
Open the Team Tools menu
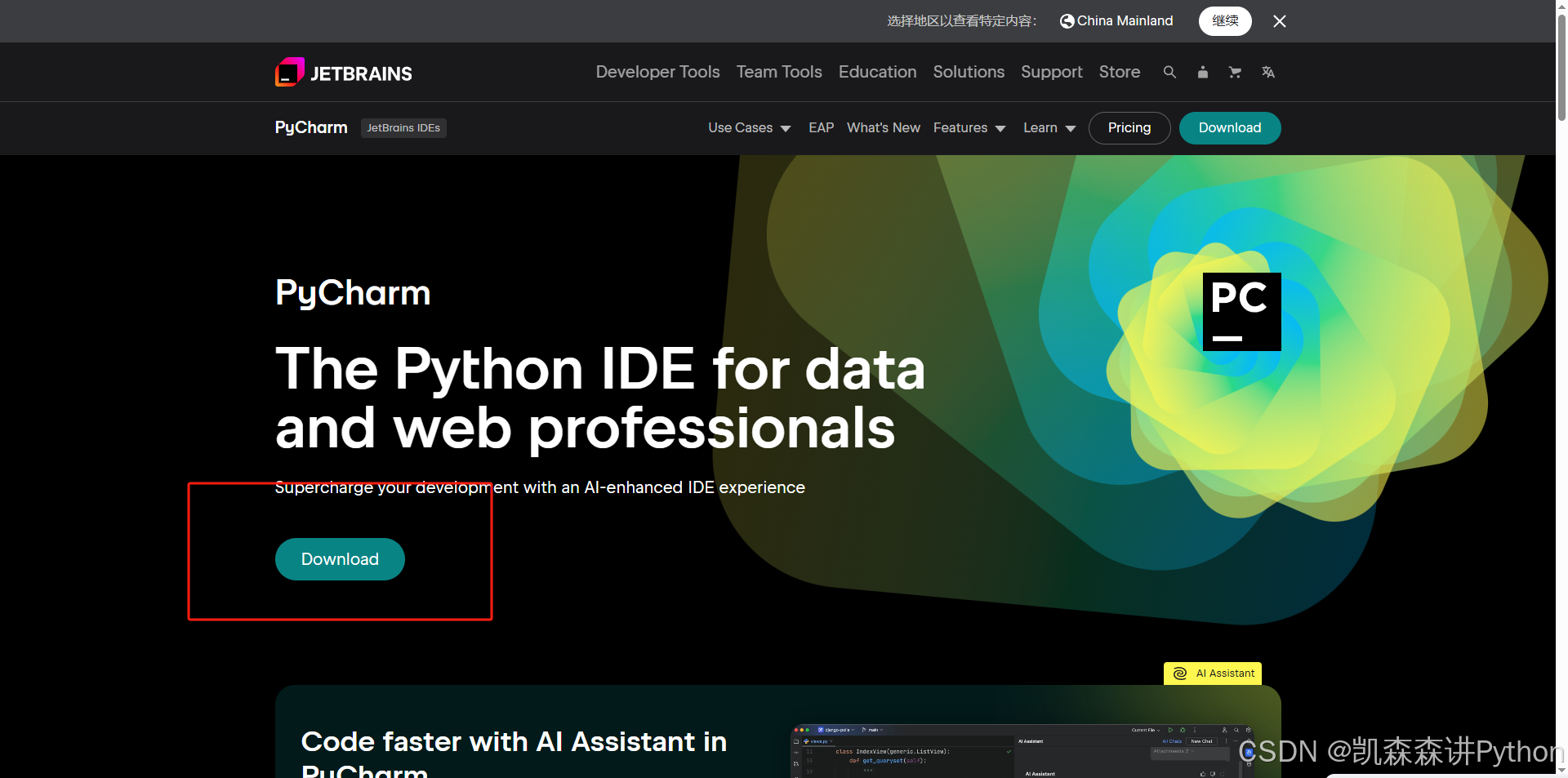[x=779, y=72]
